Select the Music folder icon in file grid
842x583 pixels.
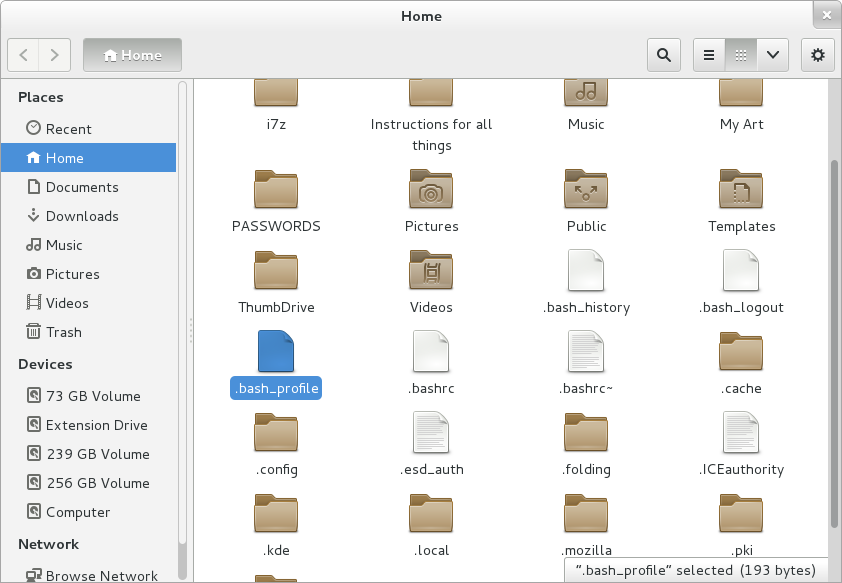click(x=586, y=93)
